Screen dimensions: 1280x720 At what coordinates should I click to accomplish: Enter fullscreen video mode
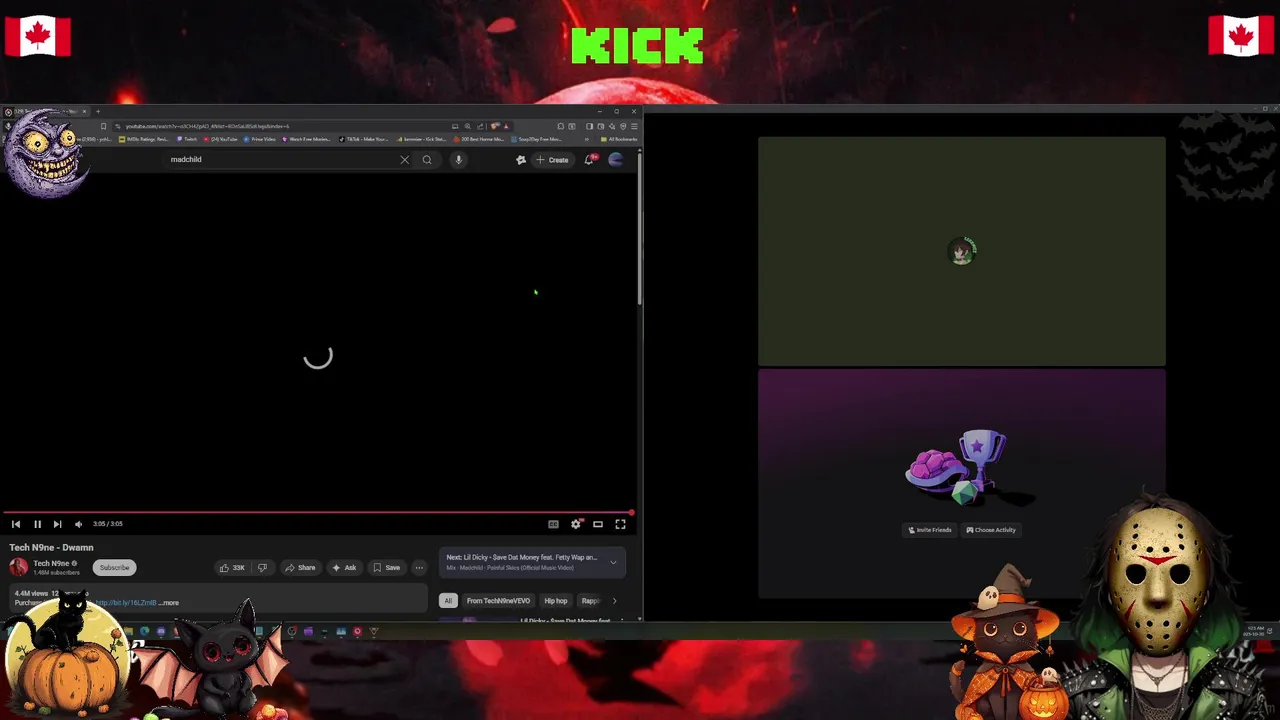click(620, 524)
